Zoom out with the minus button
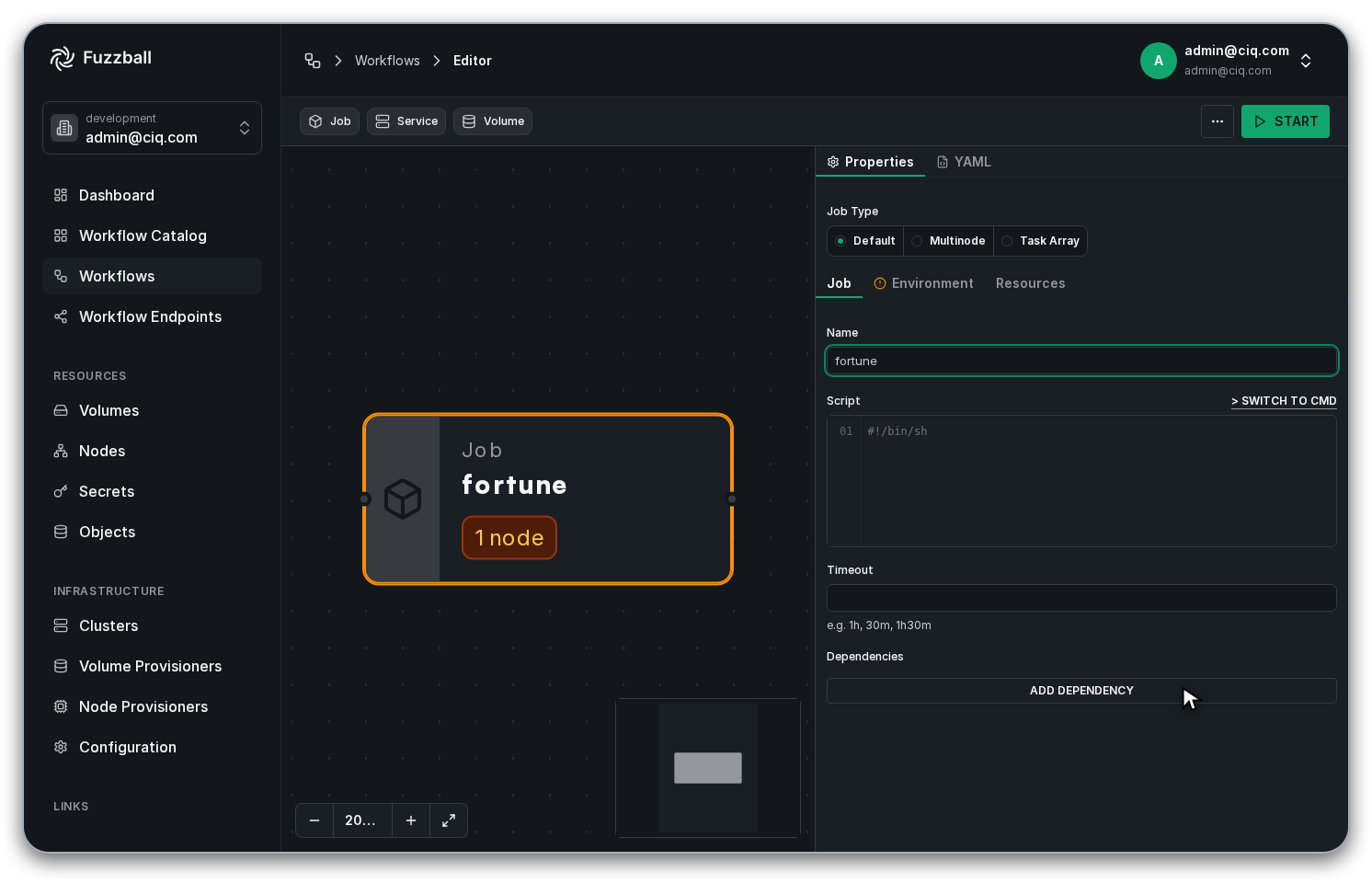 pos(314,820)
